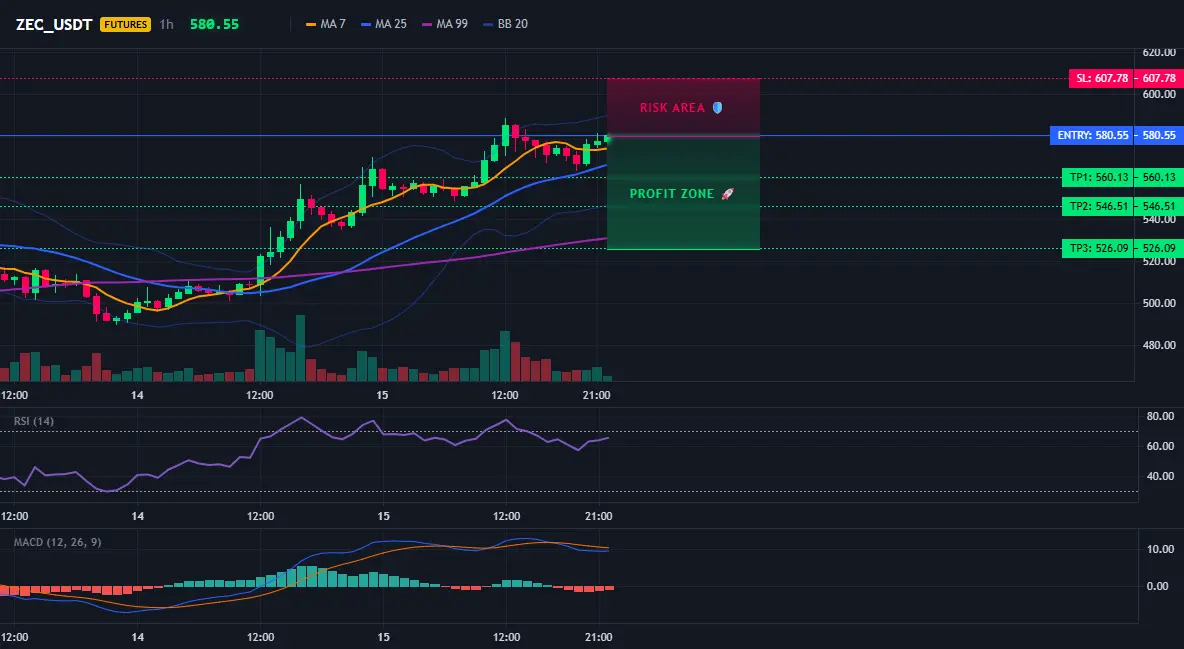Click the RSI 40.00 axis label

pos(1160,476)
